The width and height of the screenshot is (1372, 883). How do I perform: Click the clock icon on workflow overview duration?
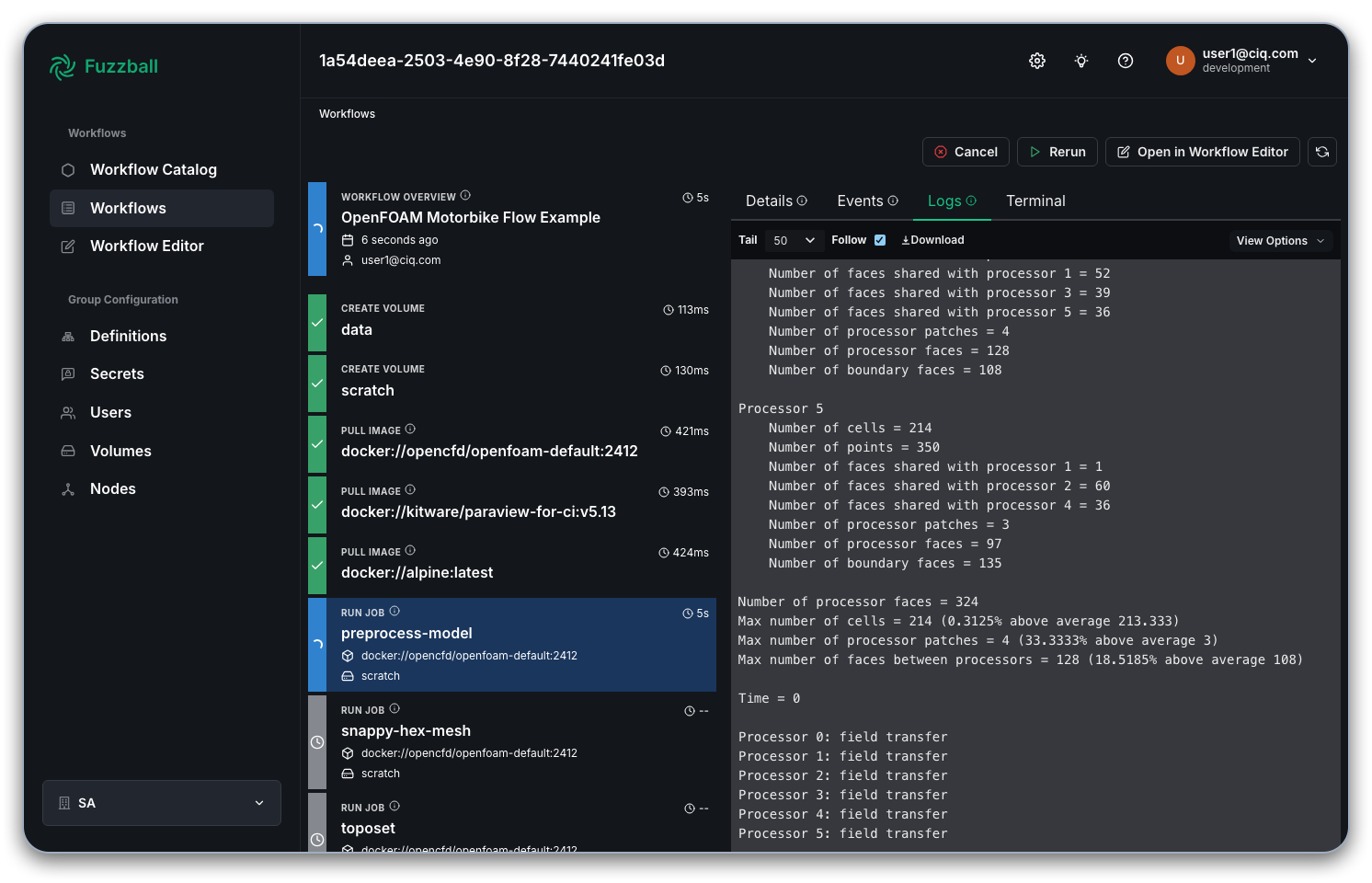[688, 198]
